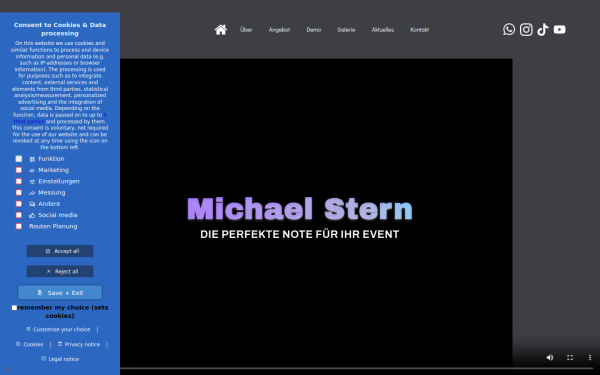Click the Michael Stern video title

(x=300, y=209)
